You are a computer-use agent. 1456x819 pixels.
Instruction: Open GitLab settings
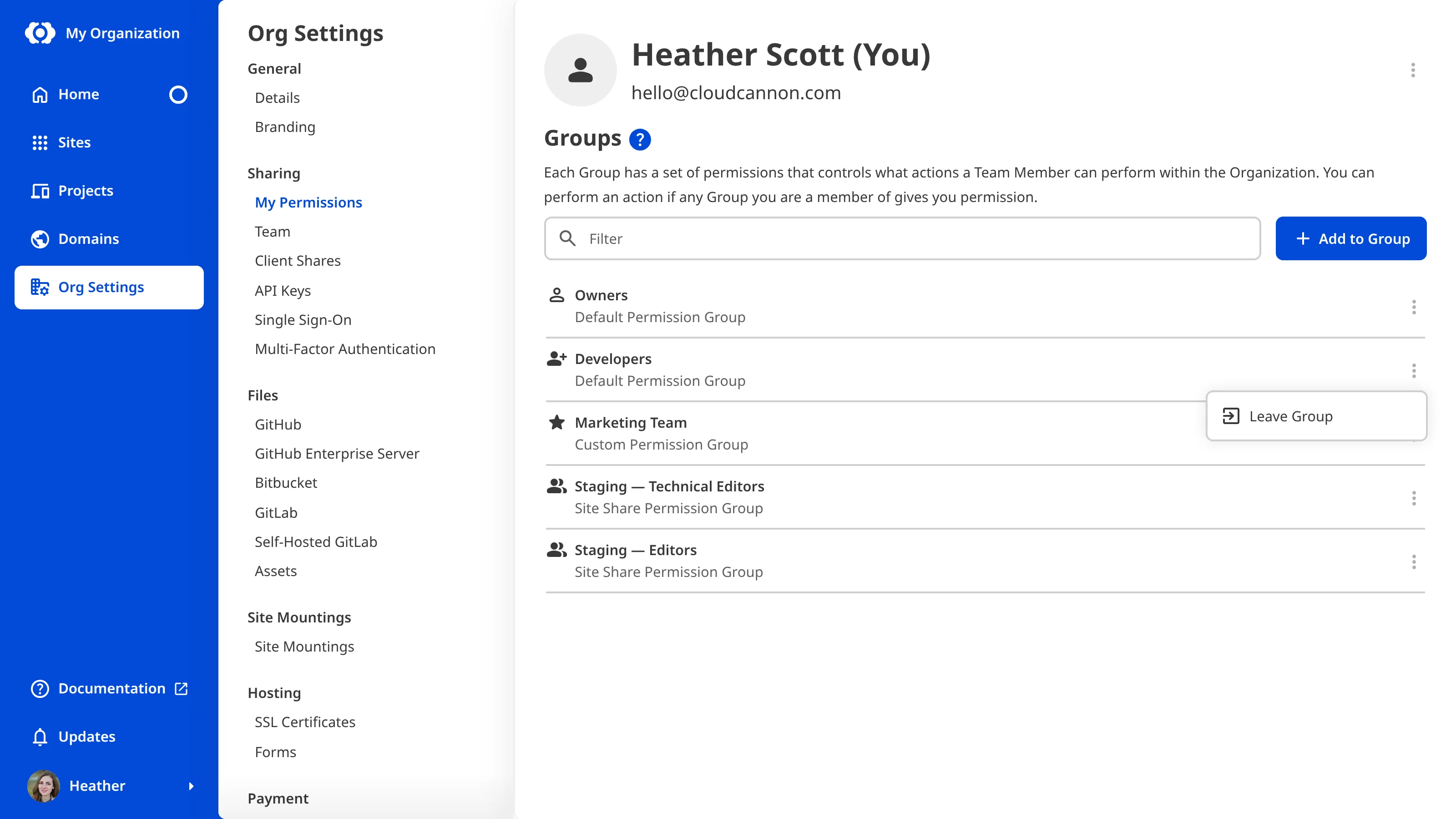click(x=276, y=513)
